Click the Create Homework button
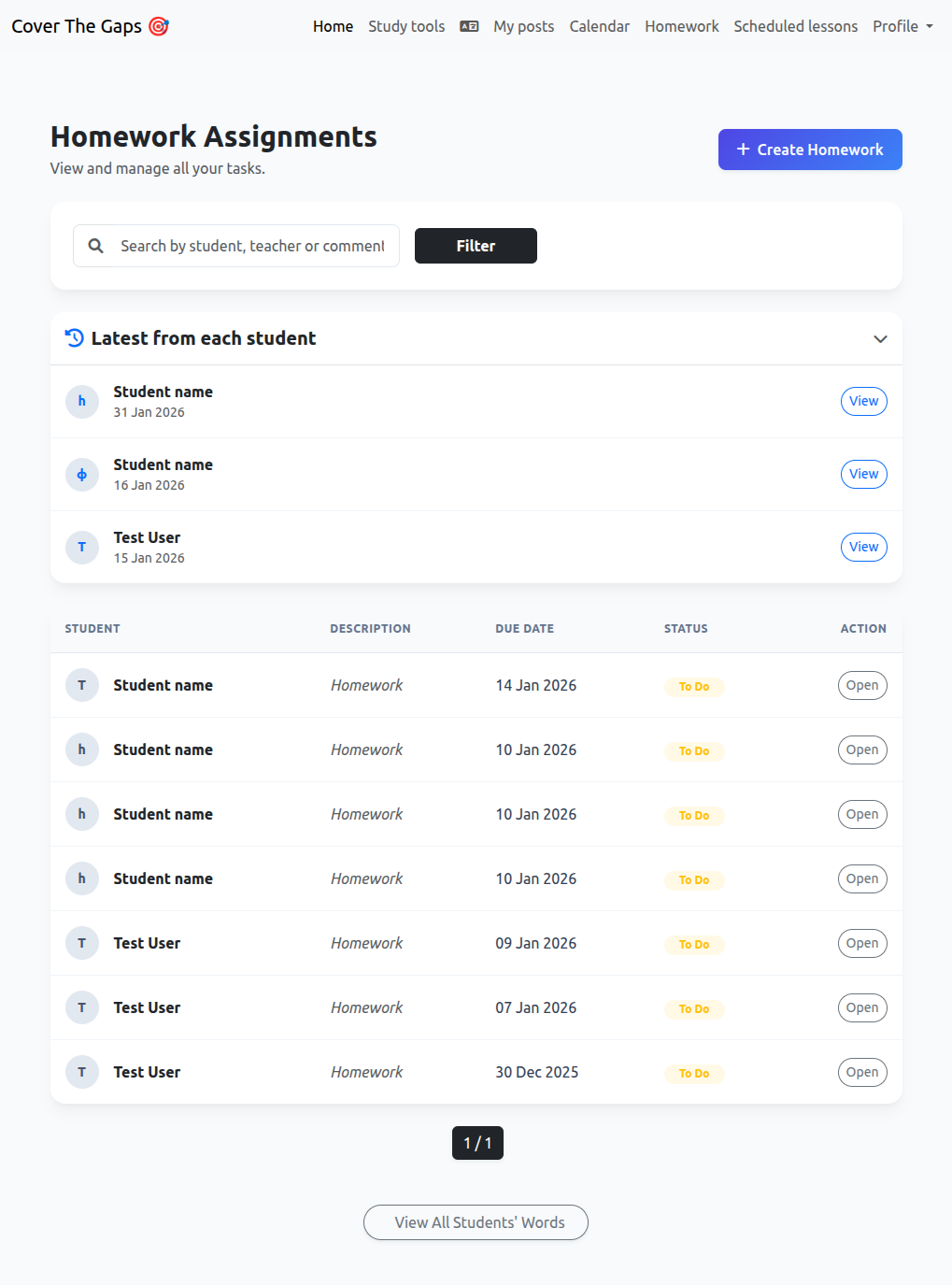This screenshot has width=952, height=1285. point(809,149)
